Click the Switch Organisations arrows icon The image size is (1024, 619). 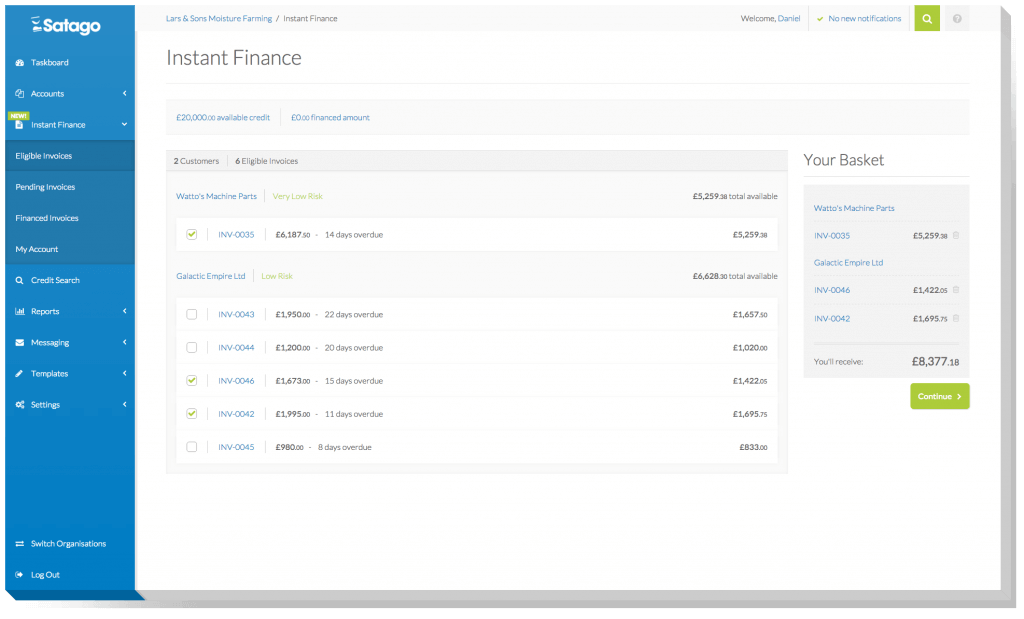click(20, 543)
